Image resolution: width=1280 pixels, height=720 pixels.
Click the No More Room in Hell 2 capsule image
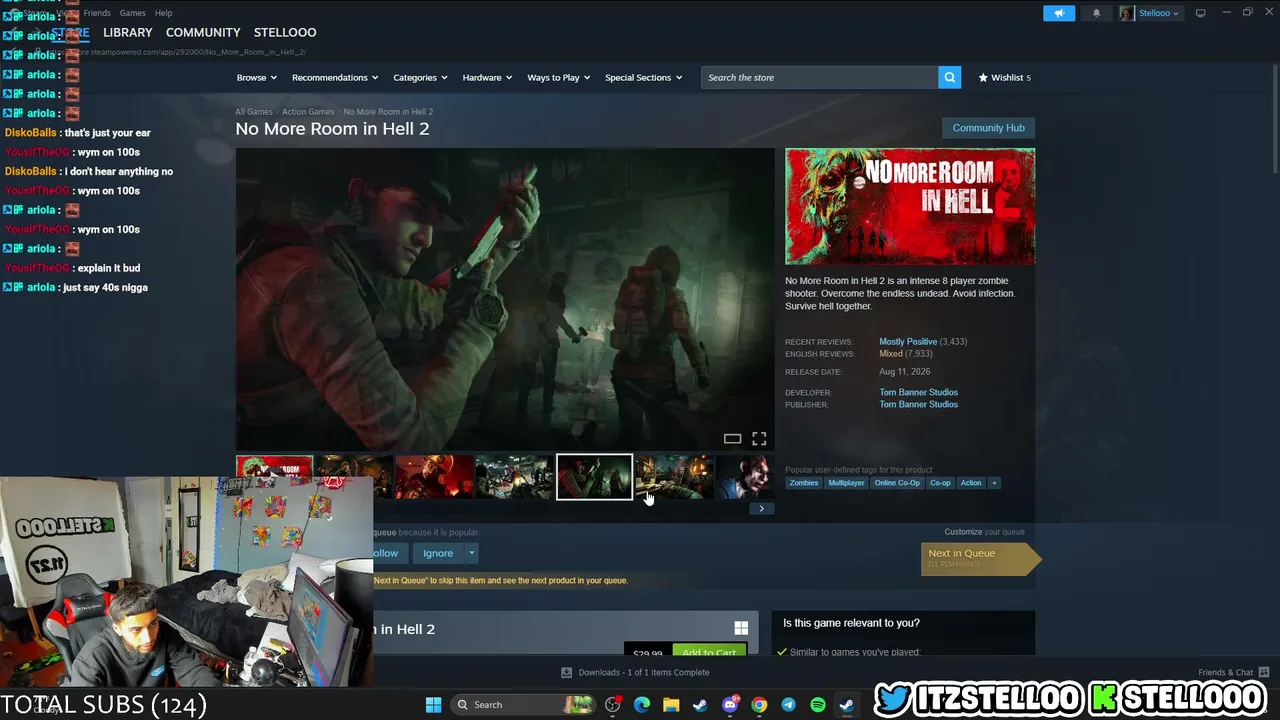910,206
